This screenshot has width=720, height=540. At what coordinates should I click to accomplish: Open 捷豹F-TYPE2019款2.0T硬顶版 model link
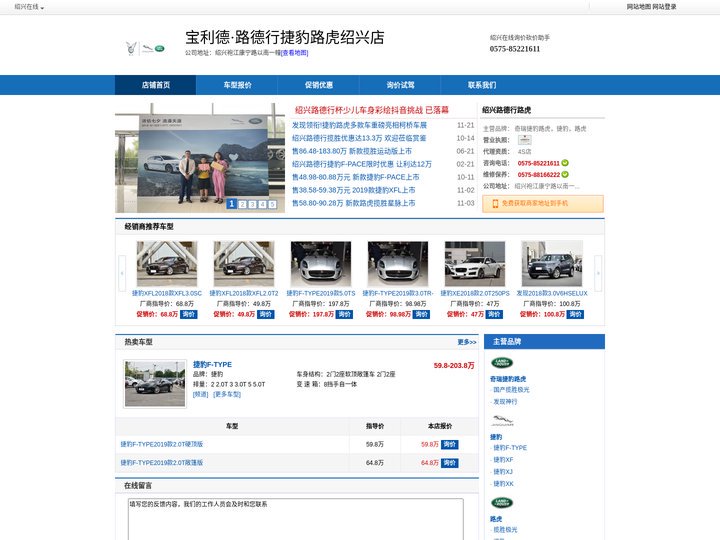(x=162, y=444)
